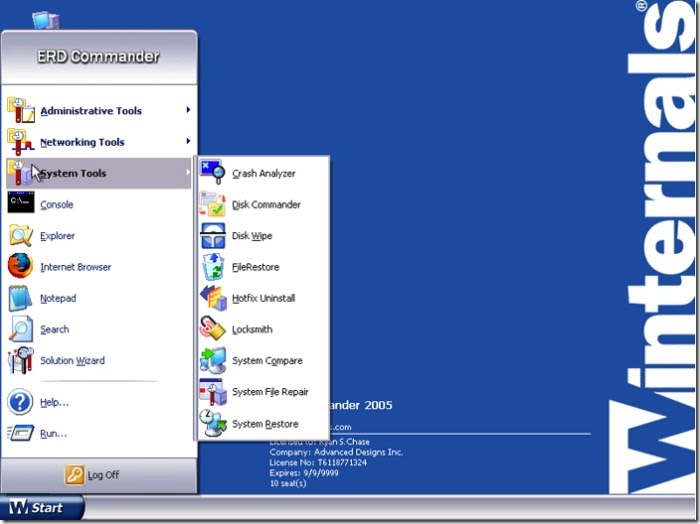Click the Hotfix Uninstall icon
This screenshot has width=700, height=524.
click(213, 298)
